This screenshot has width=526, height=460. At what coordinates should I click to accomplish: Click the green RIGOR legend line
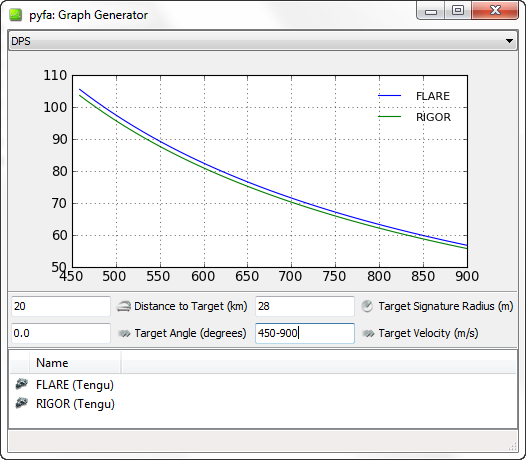tap(389, 117)
